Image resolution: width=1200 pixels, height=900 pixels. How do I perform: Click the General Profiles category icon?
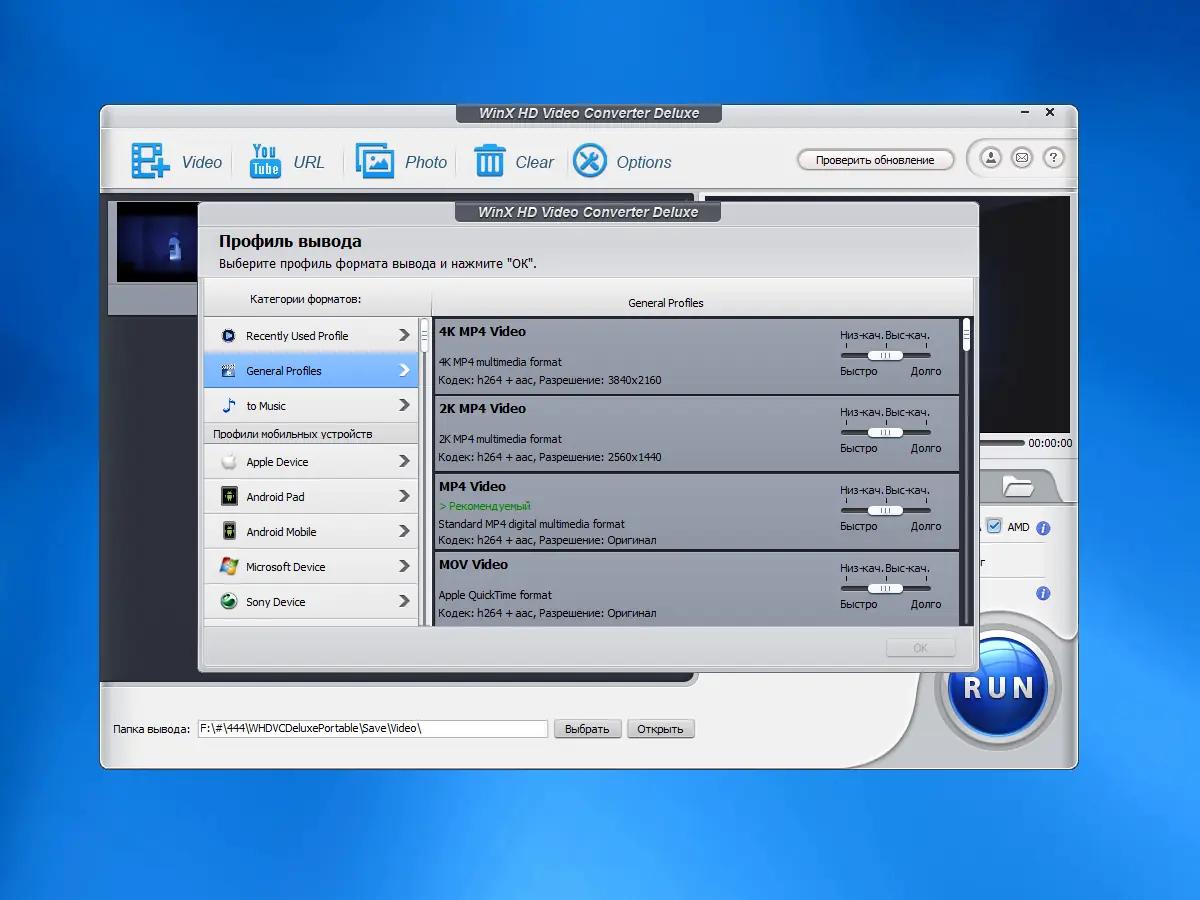pyautogui.click(x=228, y=371)
